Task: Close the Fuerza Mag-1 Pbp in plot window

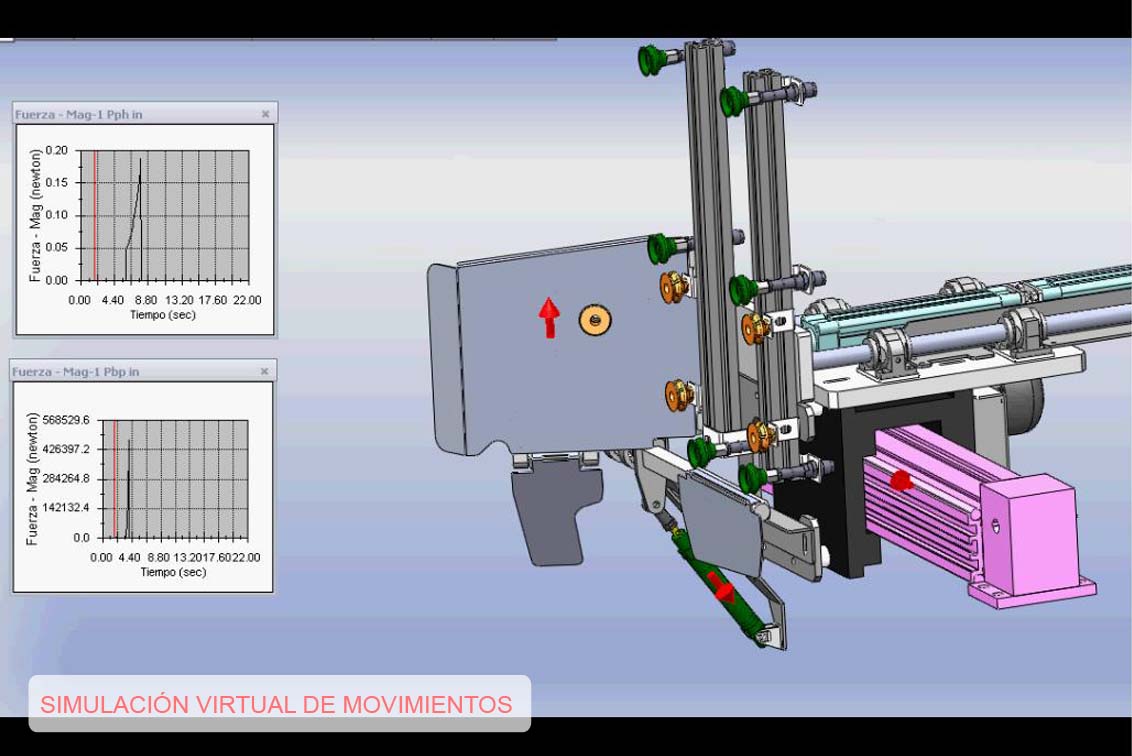Action: point(264,371)
